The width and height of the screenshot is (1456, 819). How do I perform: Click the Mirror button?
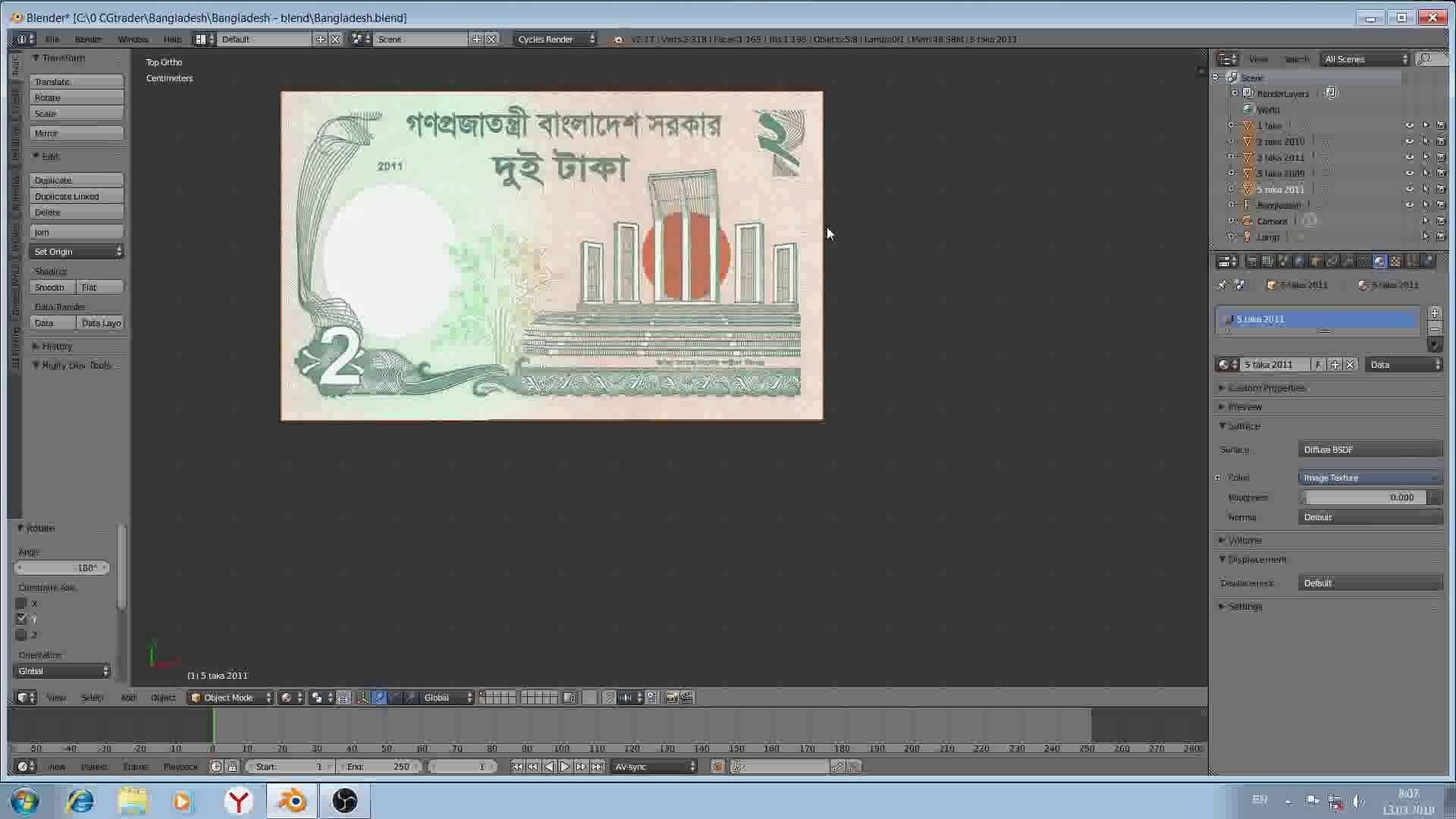click(76, 133)
